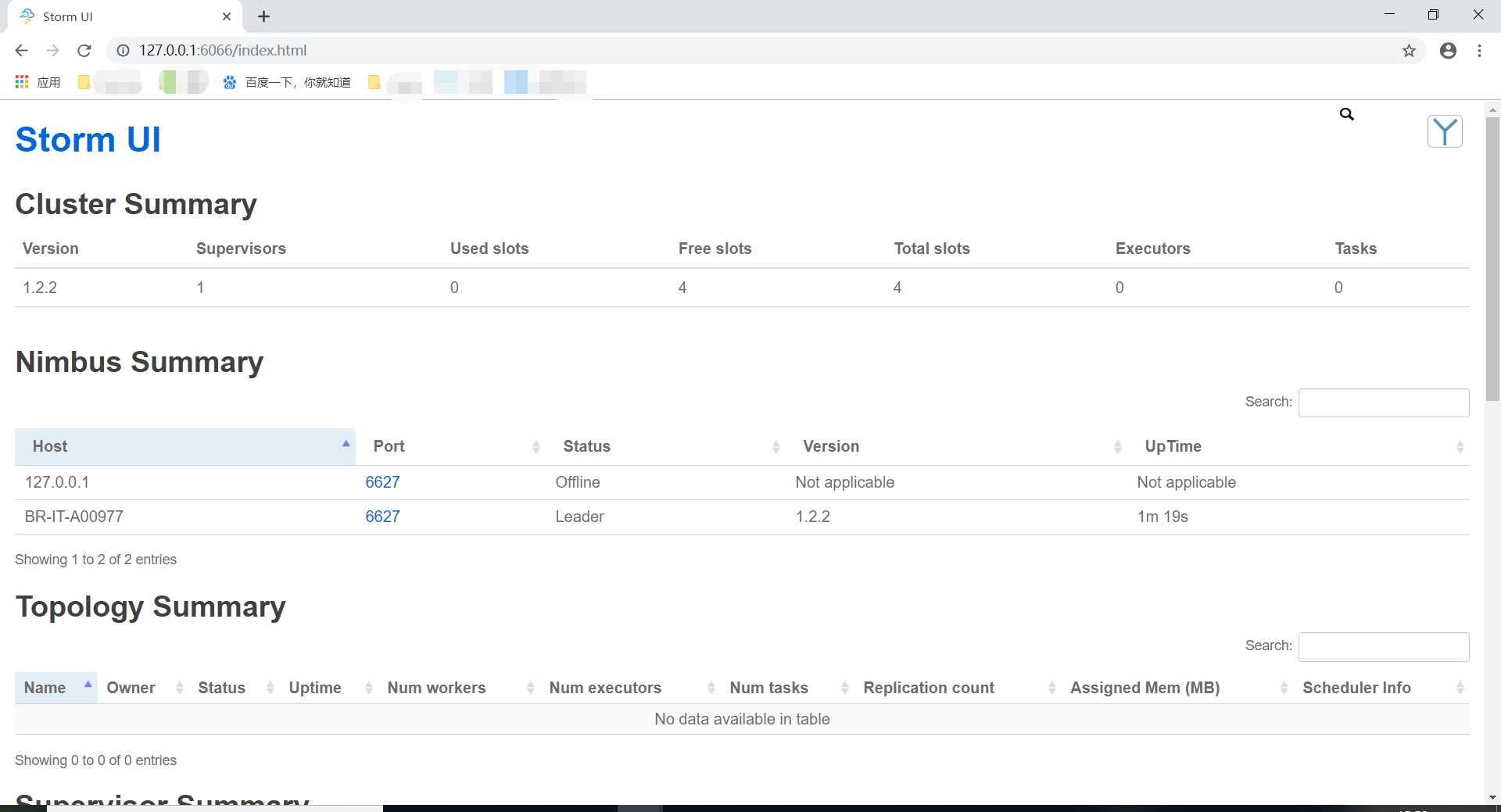Click the browser back arrow
1501x812 pixels.
tap(21, 51)
